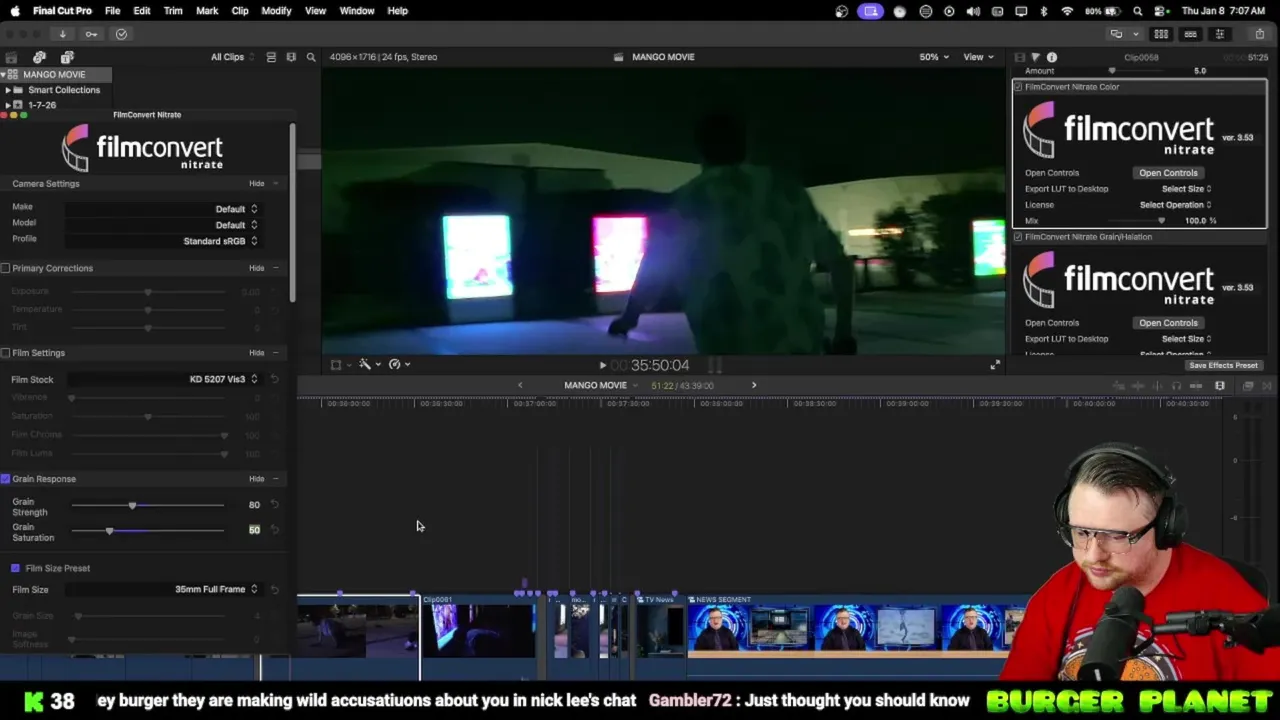
Task: Open the Trim menu
Action: (173, 11)
